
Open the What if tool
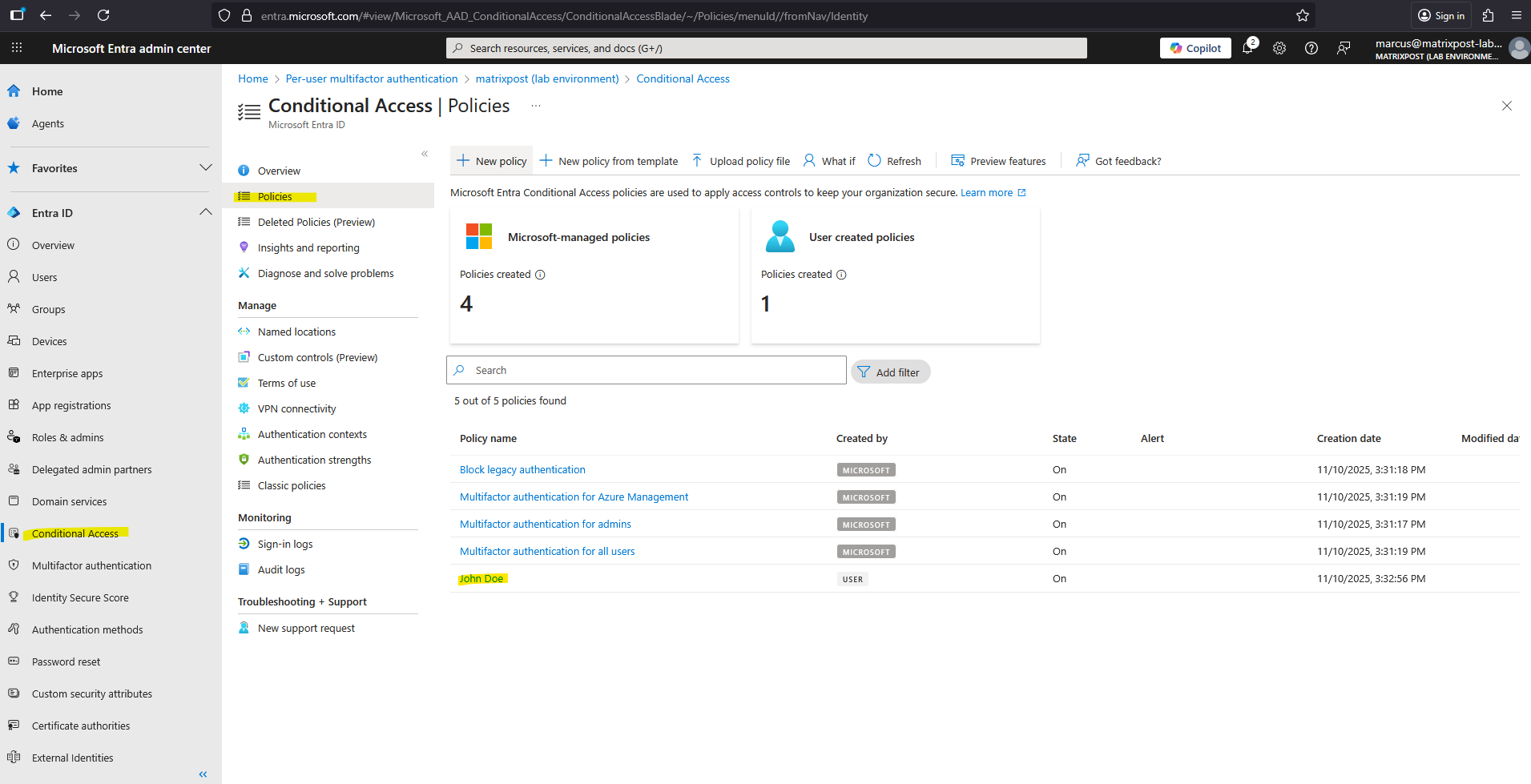pyautogui.click(x=829, y=161)
